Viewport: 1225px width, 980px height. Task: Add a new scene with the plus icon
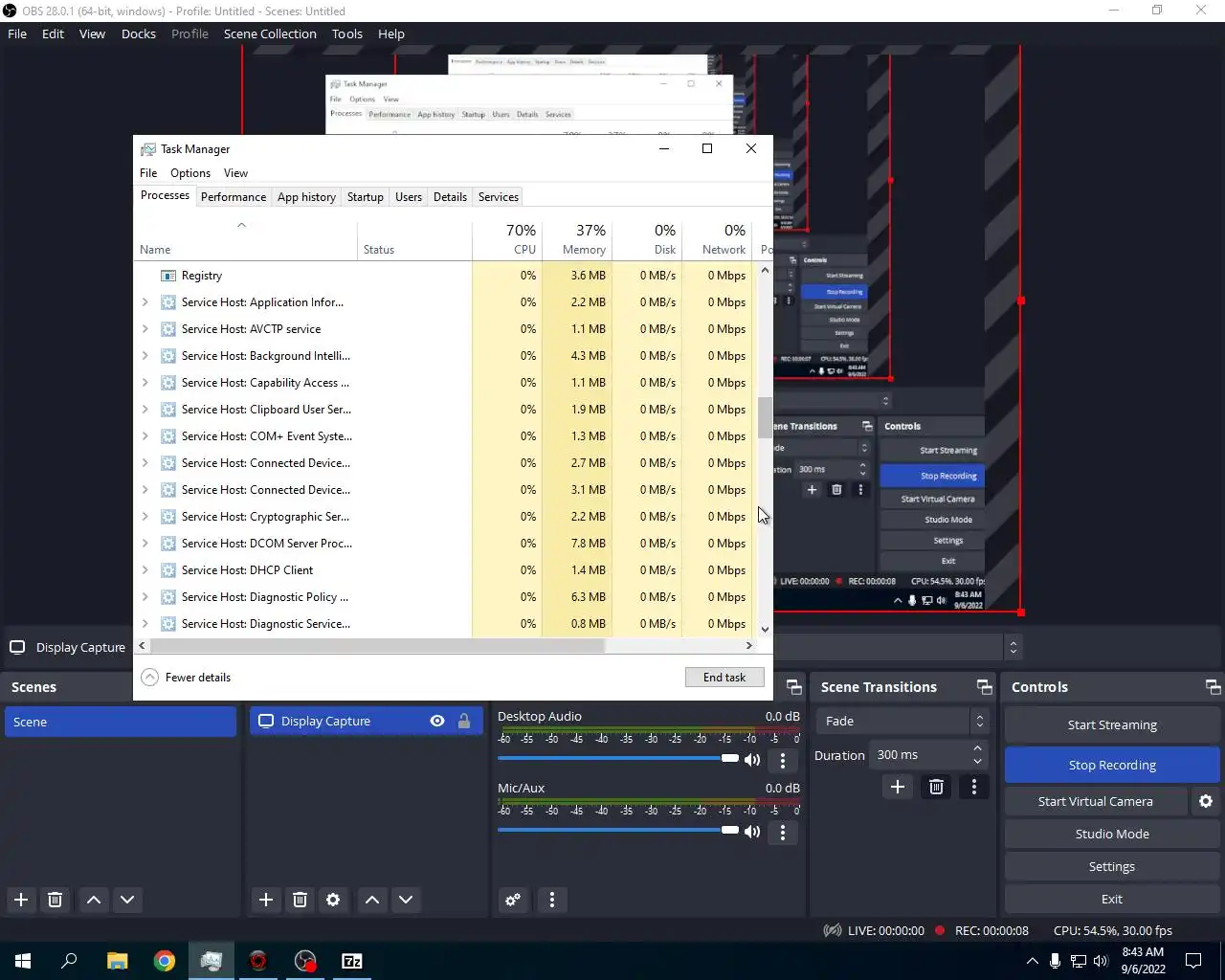(21, 900)
